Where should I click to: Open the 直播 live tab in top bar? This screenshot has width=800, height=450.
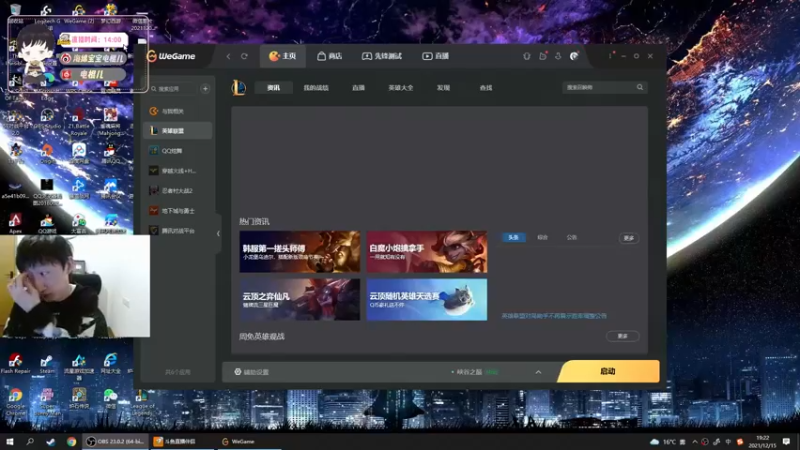pos(436,56)
